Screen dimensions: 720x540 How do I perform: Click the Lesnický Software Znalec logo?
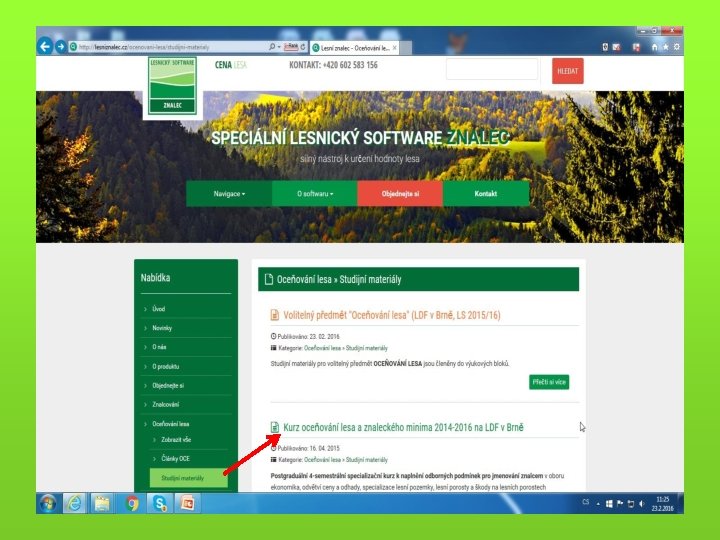(173, 86)
